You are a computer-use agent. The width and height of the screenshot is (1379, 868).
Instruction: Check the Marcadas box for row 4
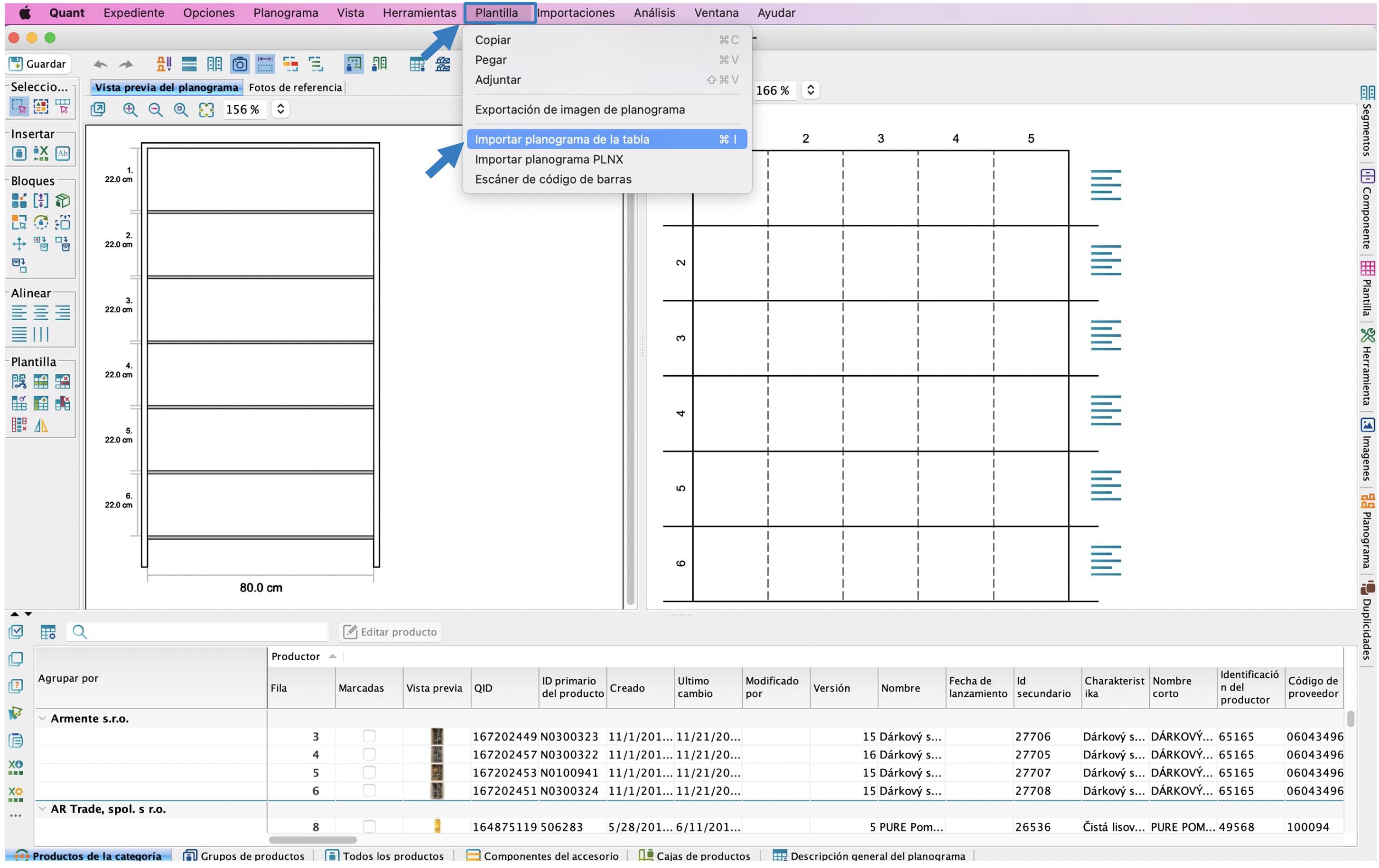(369, 754)
